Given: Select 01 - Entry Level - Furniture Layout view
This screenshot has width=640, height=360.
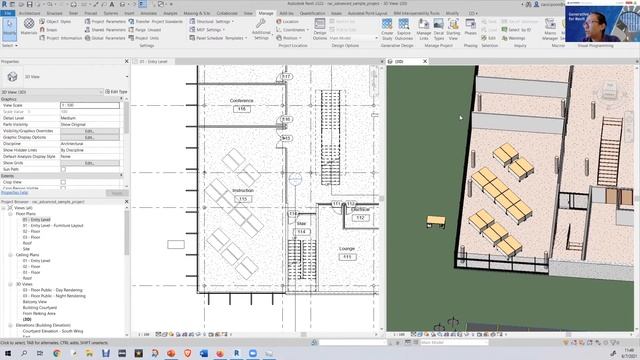Looking at the screenshot, I should (53, 225).
